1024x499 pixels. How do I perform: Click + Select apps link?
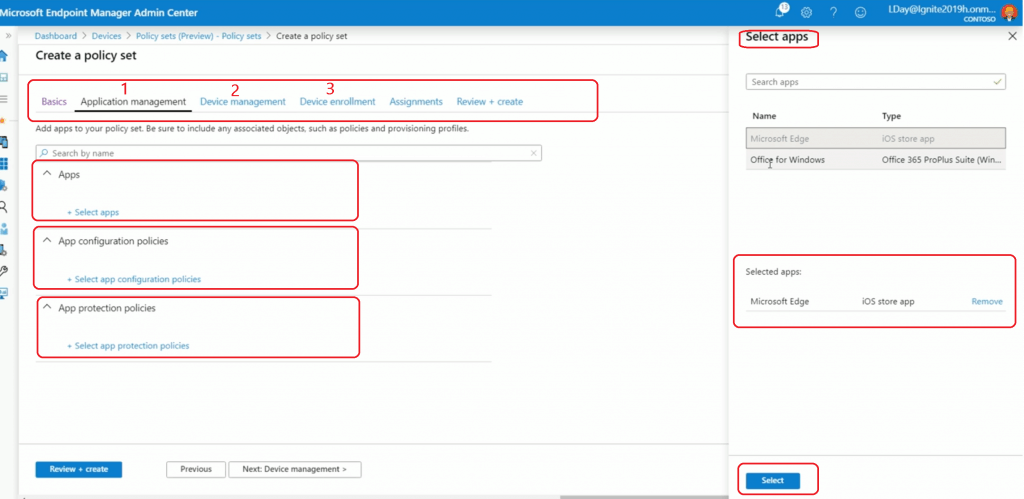(93, 212)
